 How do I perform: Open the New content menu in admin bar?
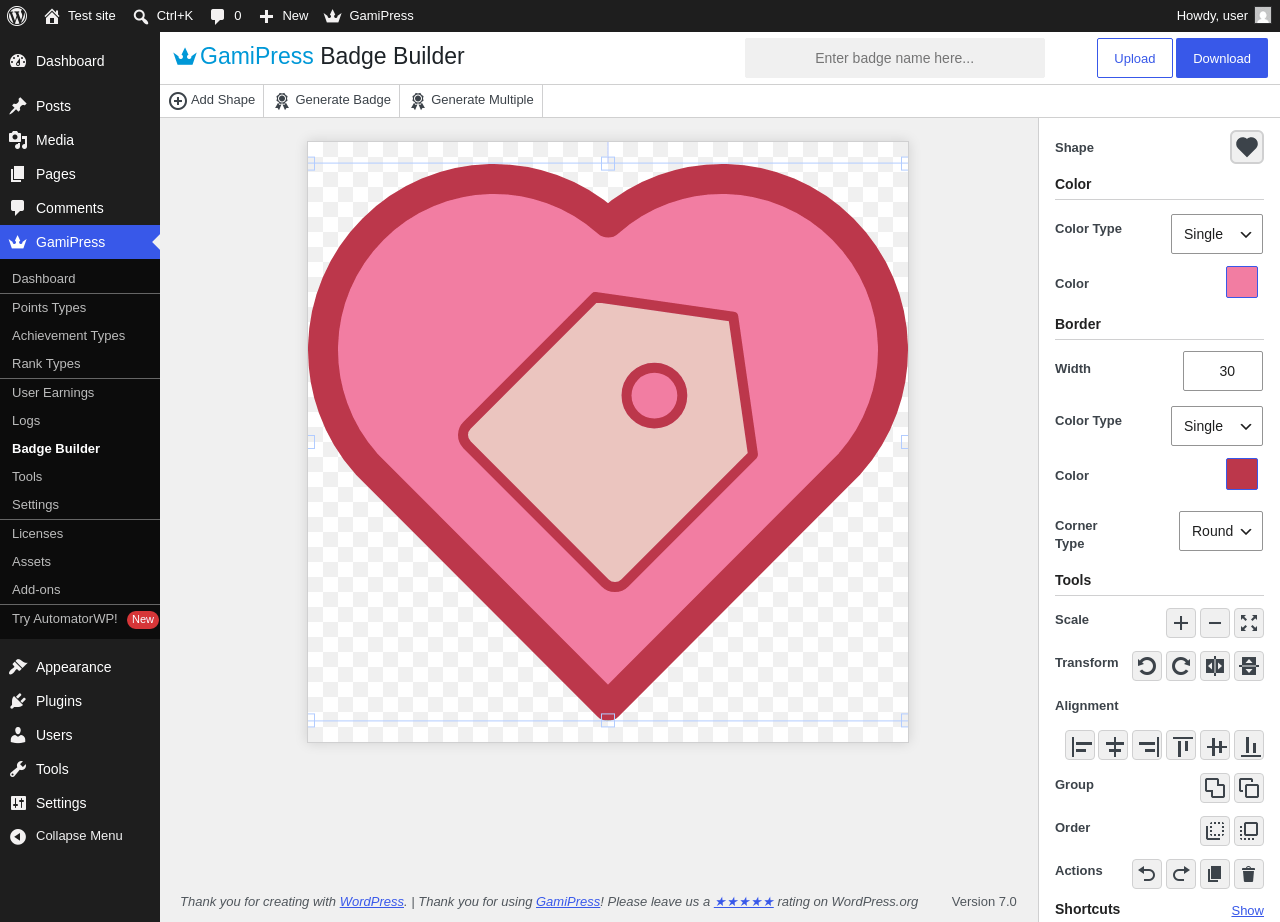pos(284,16)
